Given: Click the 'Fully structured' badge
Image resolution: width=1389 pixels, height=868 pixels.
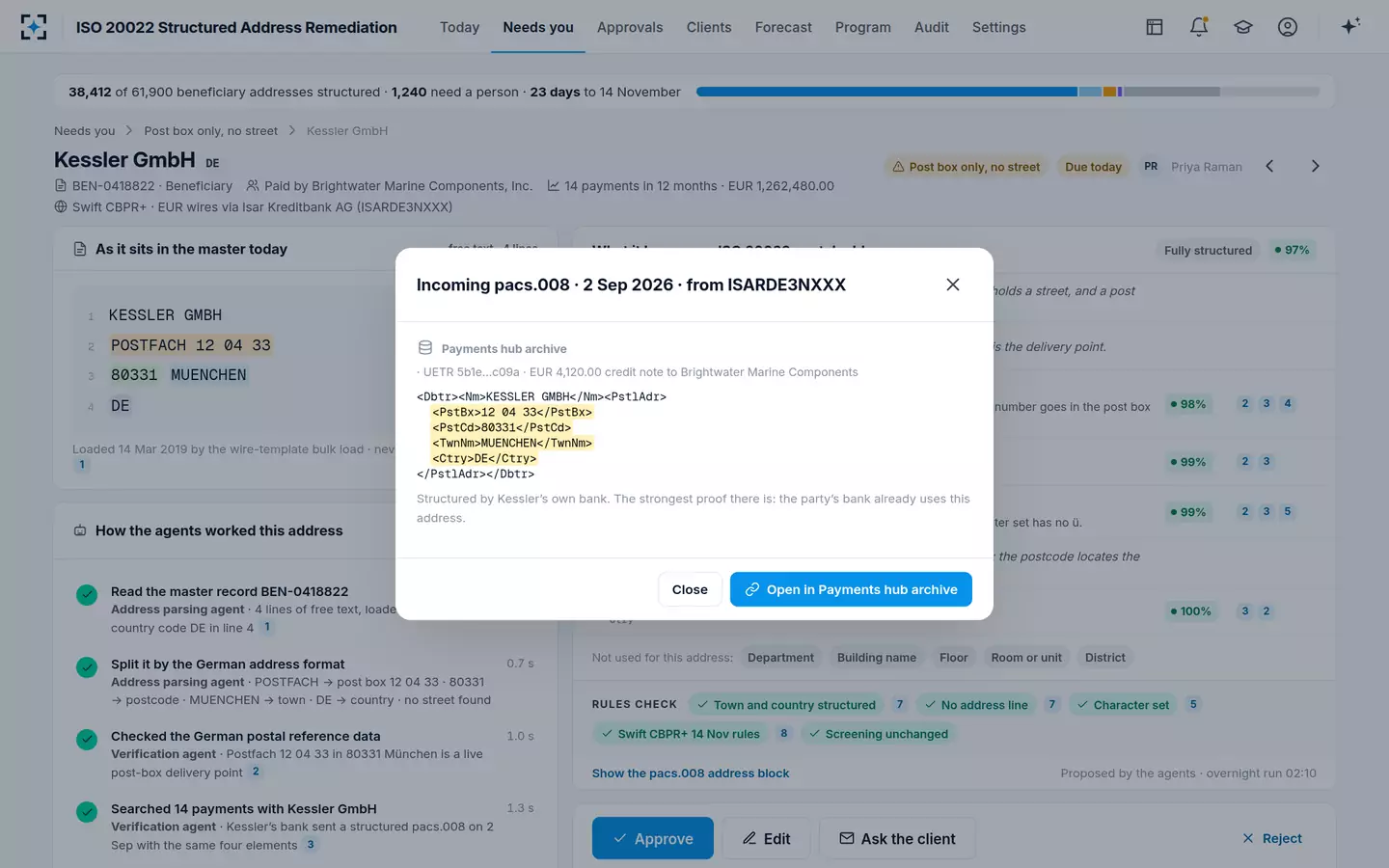Looking at the screenshot, I should point(1208,250).
